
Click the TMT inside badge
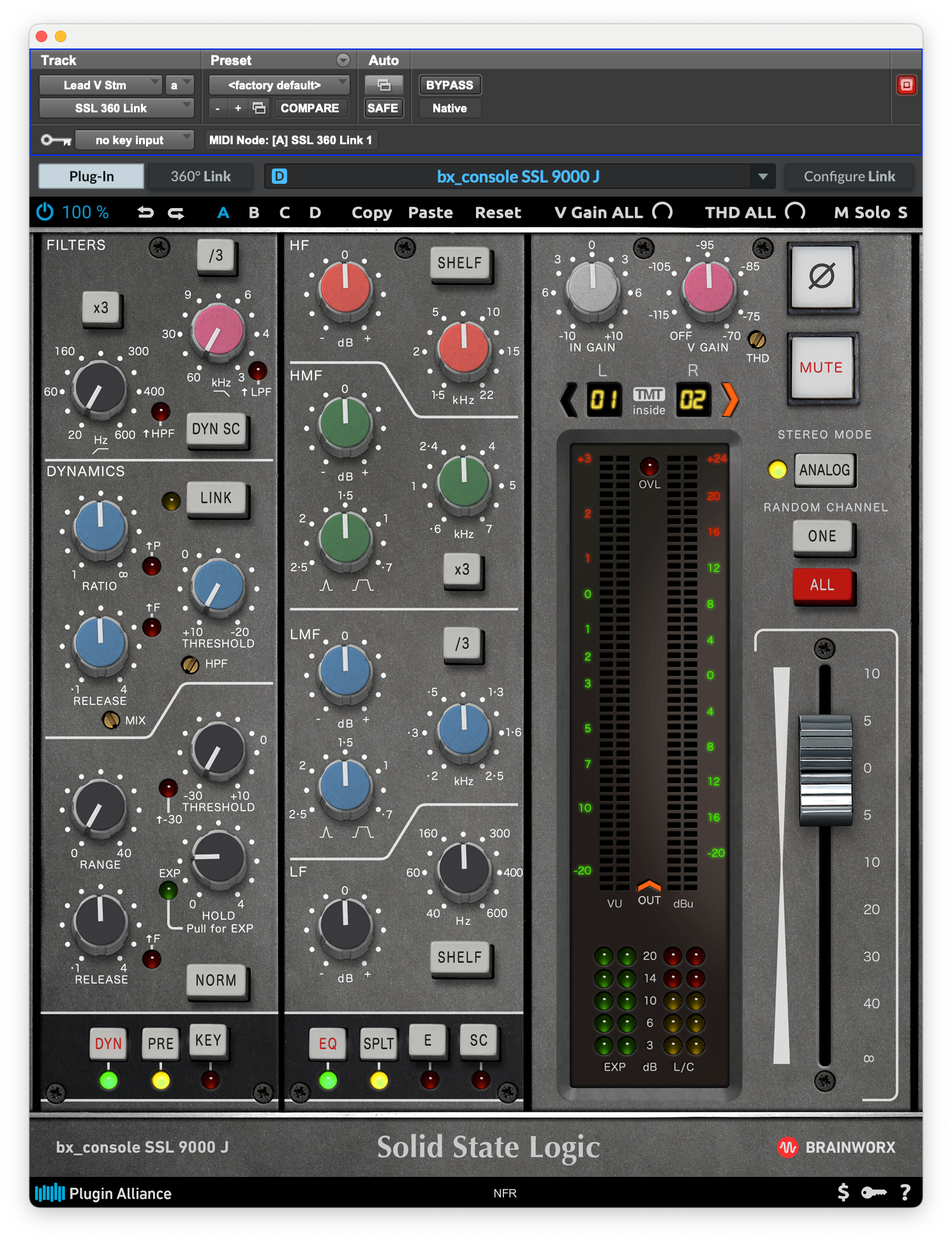(x=649, y=401)
